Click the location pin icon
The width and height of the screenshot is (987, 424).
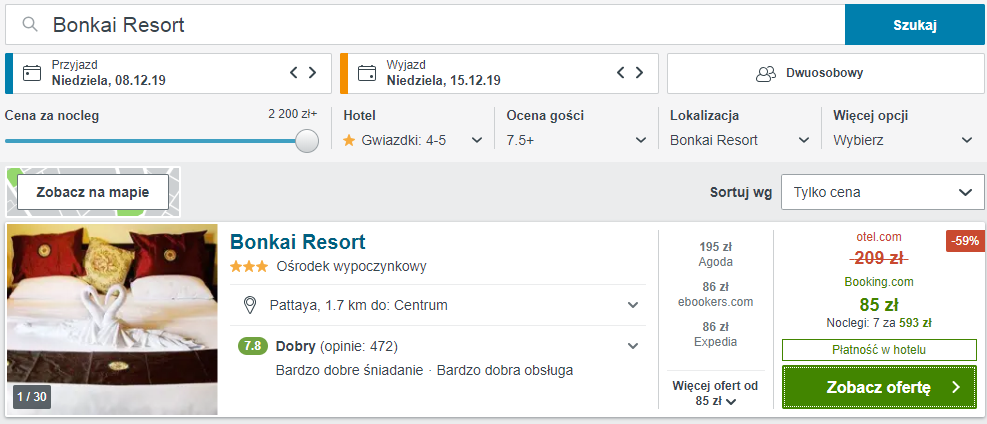250,306
